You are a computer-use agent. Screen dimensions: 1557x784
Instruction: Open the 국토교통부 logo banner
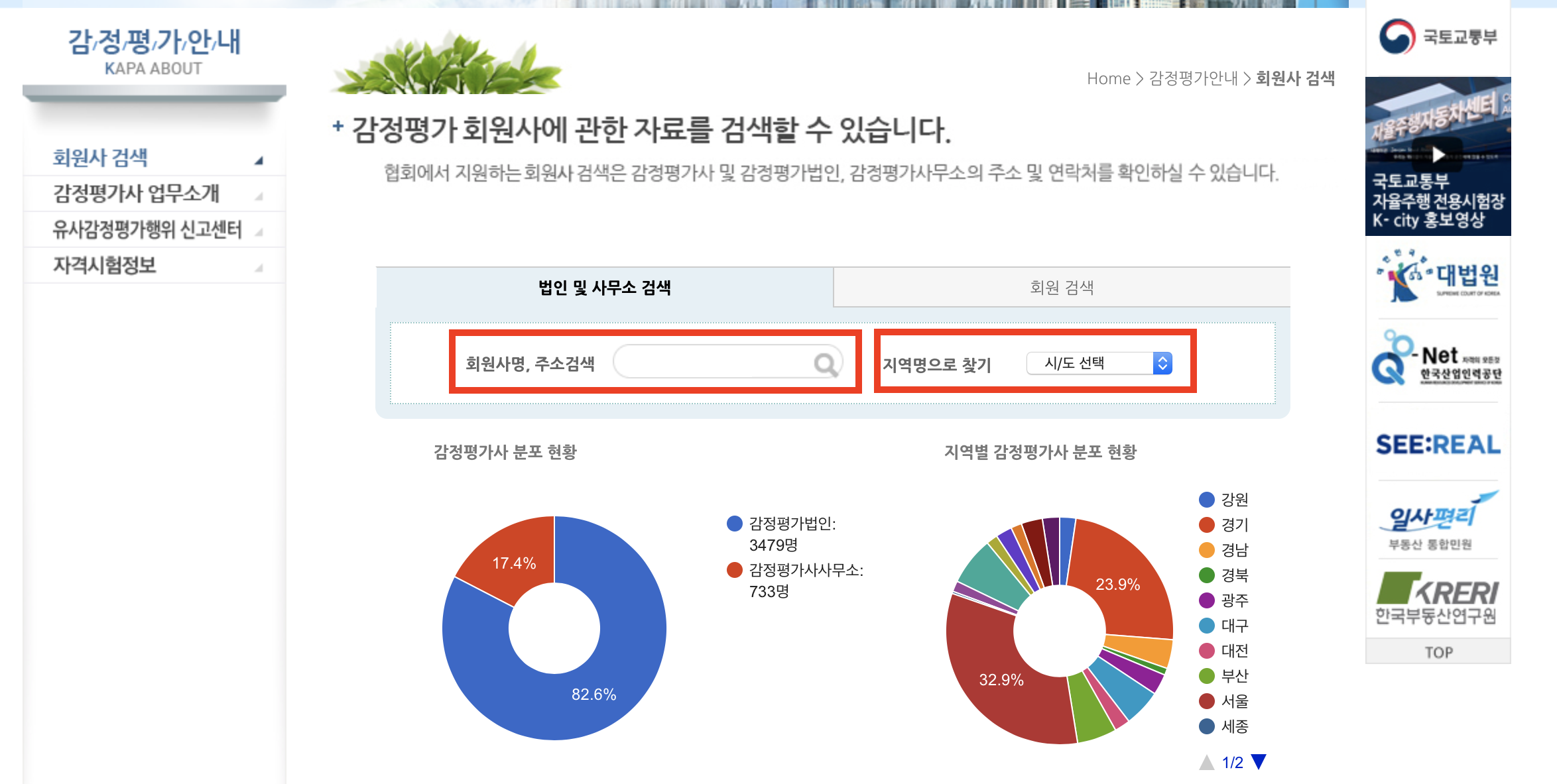click(1438, 37)
